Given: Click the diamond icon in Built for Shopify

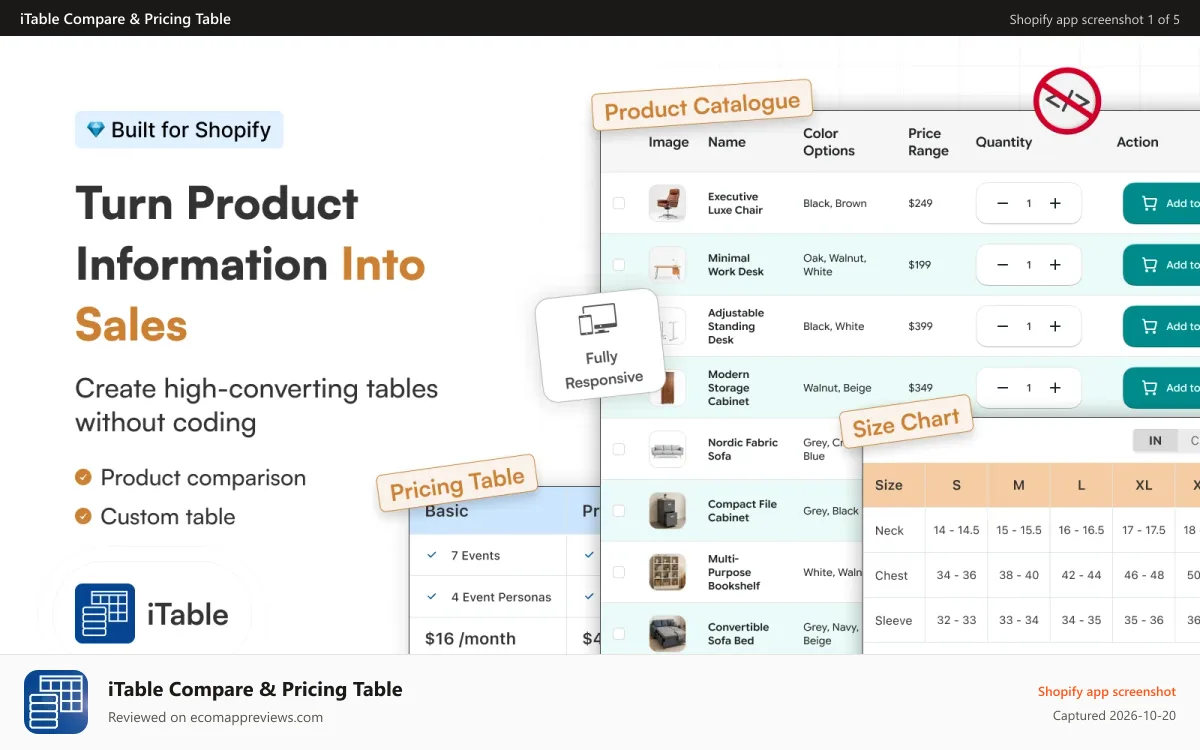Looking at the screenshot, I should point(96,130).
